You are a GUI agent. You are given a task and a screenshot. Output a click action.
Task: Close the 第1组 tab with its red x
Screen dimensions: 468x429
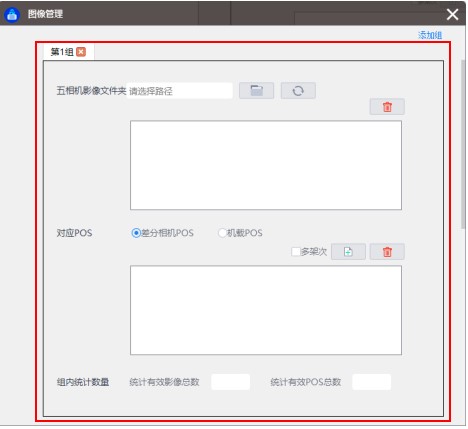(x=81, y=52)
